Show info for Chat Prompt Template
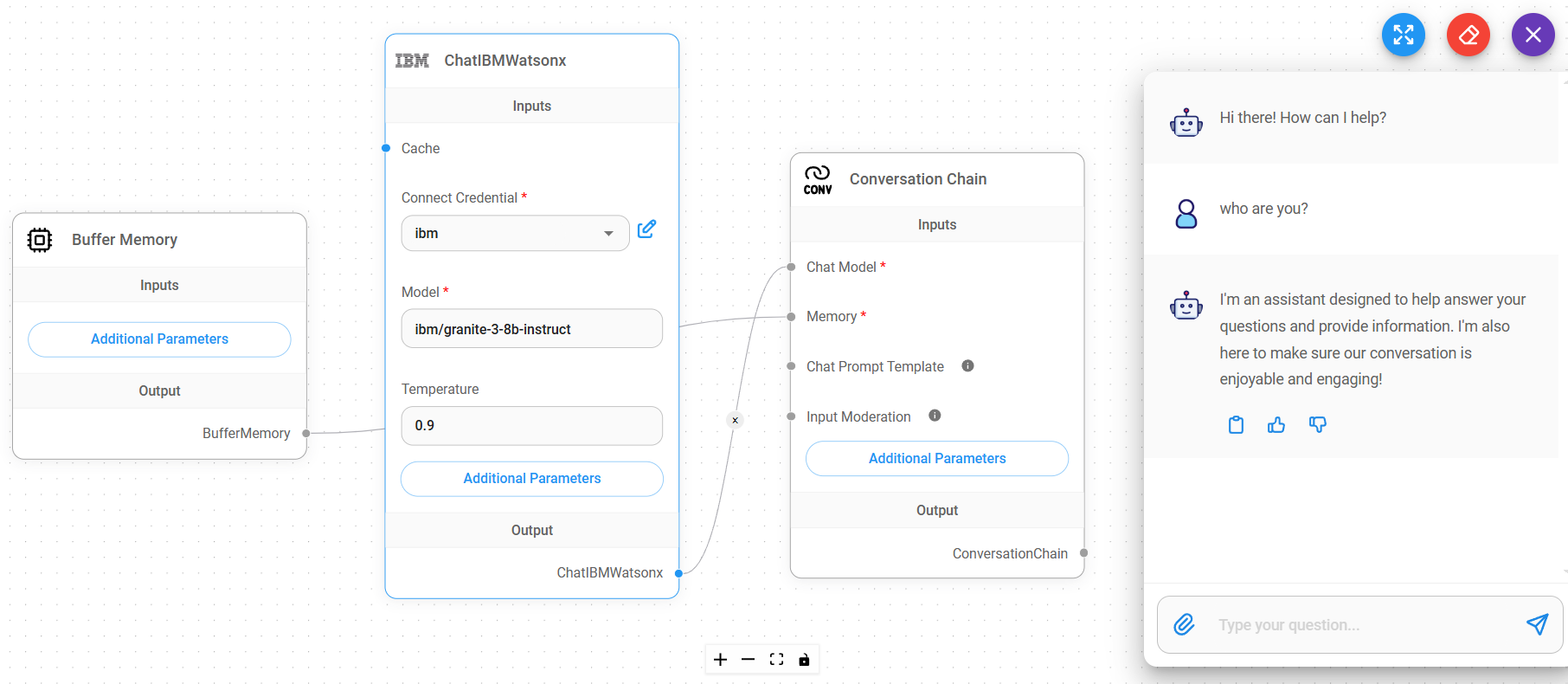The height and width of the screenshot is (684, 1568). tap(967, 366)
